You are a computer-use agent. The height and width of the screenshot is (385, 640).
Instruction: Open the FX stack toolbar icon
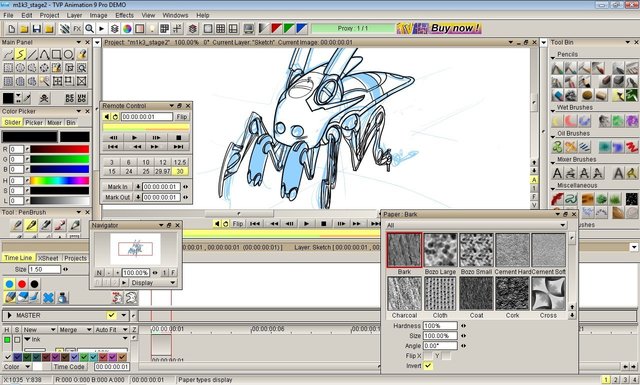pyautogui.click(x=77, y=29)
